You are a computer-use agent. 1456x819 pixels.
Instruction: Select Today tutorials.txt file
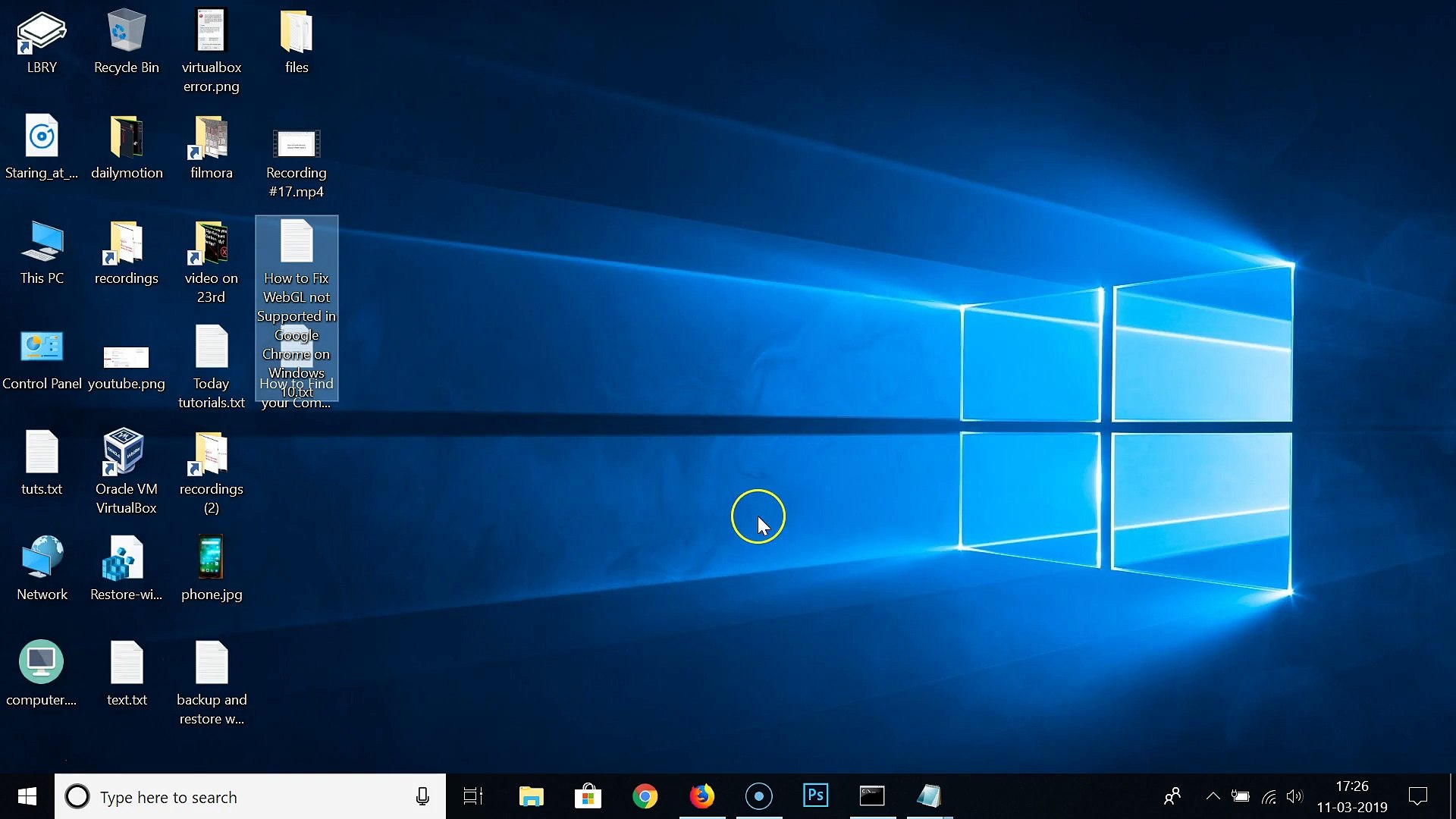click(x=212, y=367)
